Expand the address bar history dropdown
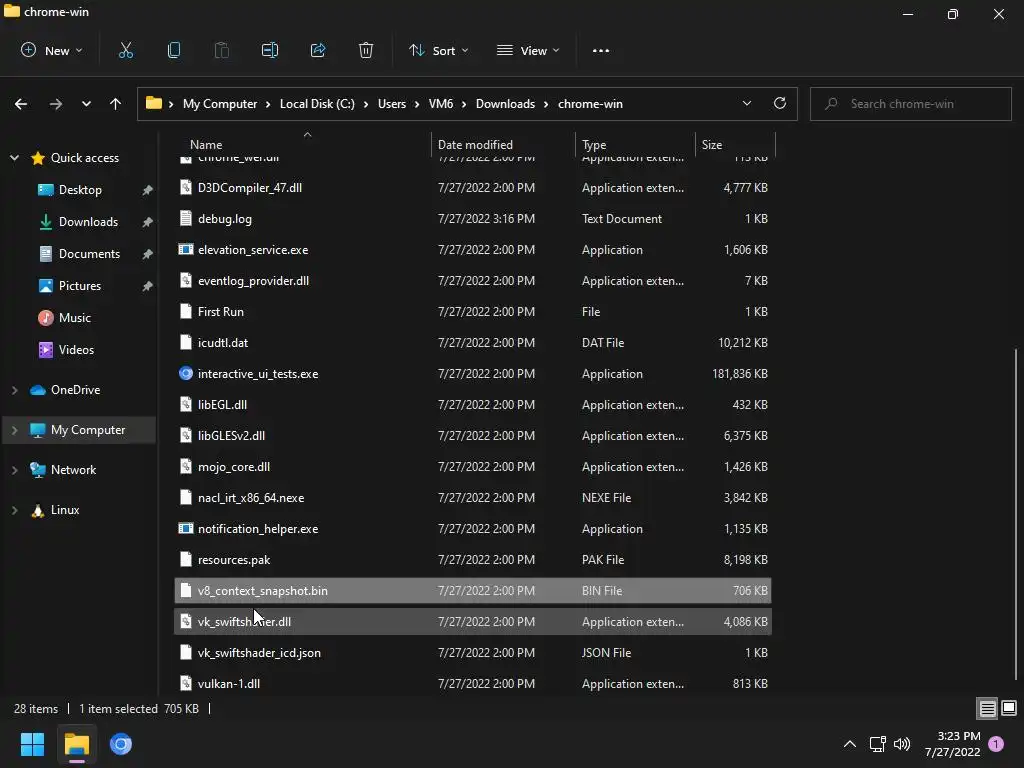Screen dimensions: 1024x768 [x=746, y=103]
